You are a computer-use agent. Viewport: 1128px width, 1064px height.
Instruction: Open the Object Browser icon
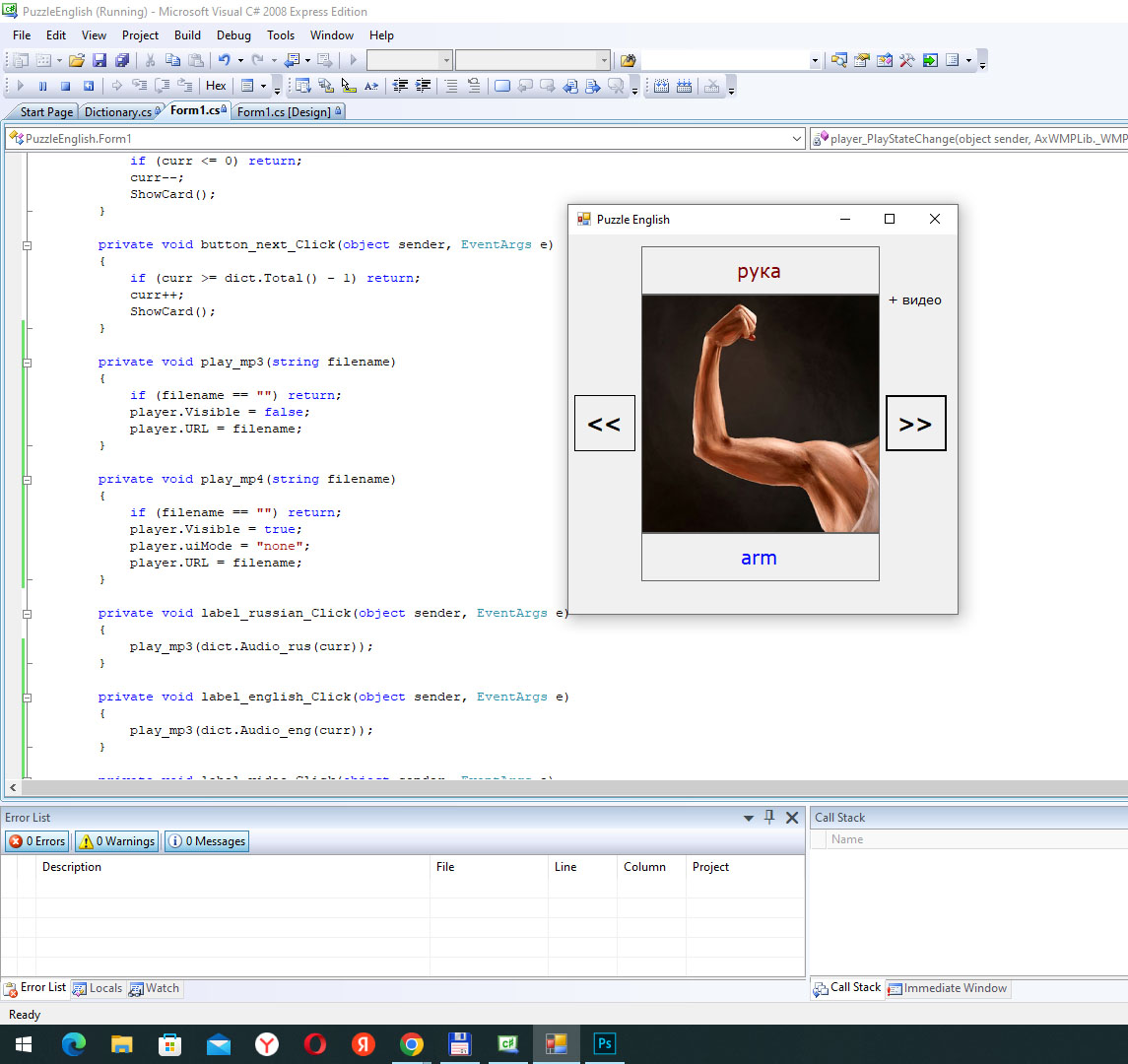pos(884,60)
